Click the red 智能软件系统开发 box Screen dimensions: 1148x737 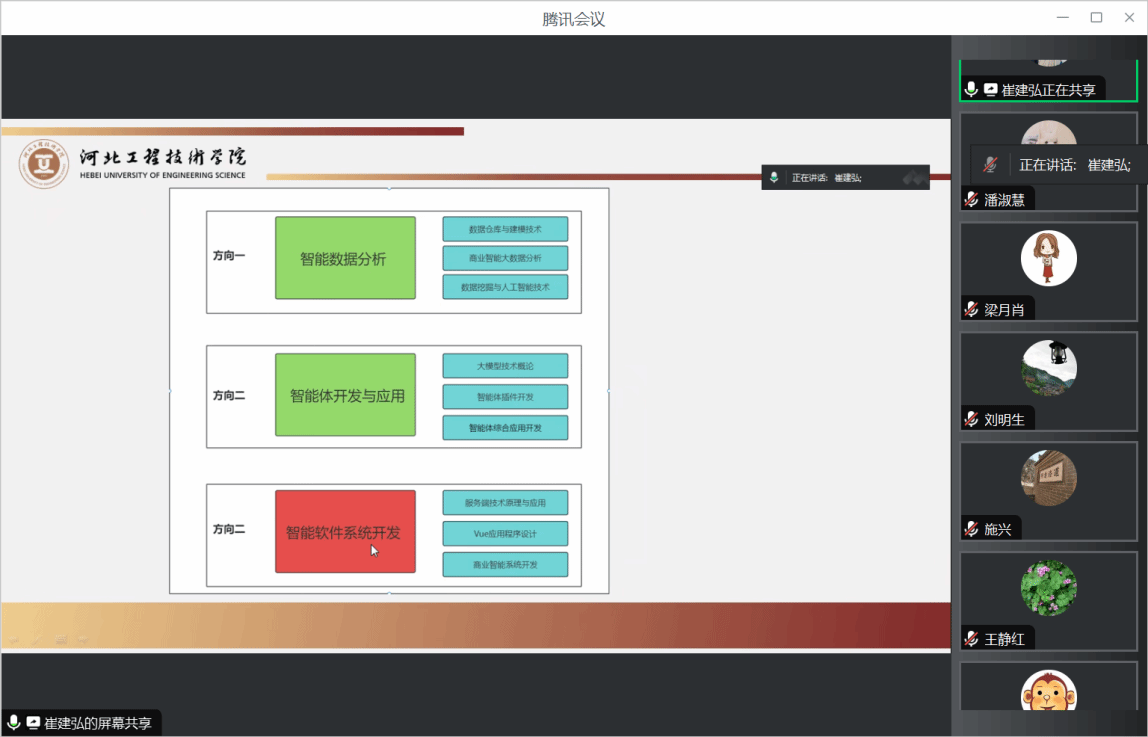(345, 532)
